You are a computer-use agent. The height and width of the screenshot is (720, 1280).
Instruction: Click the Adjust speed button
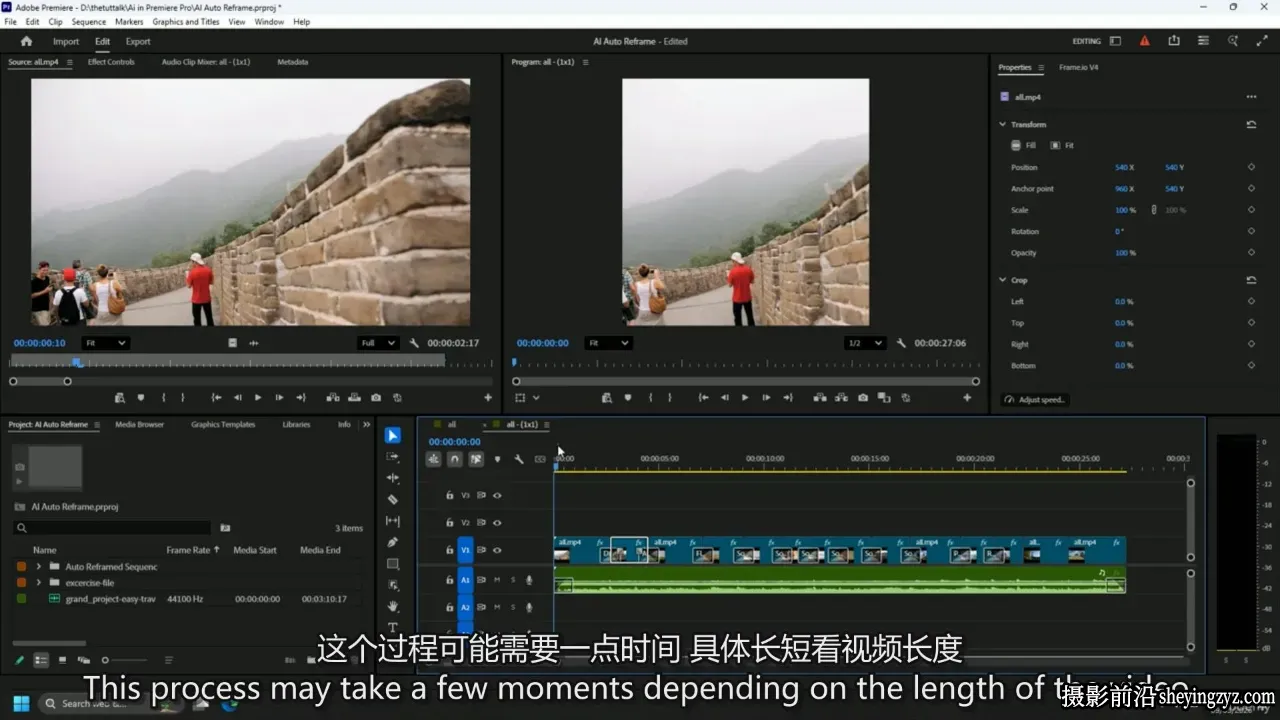click(1036, 400)
